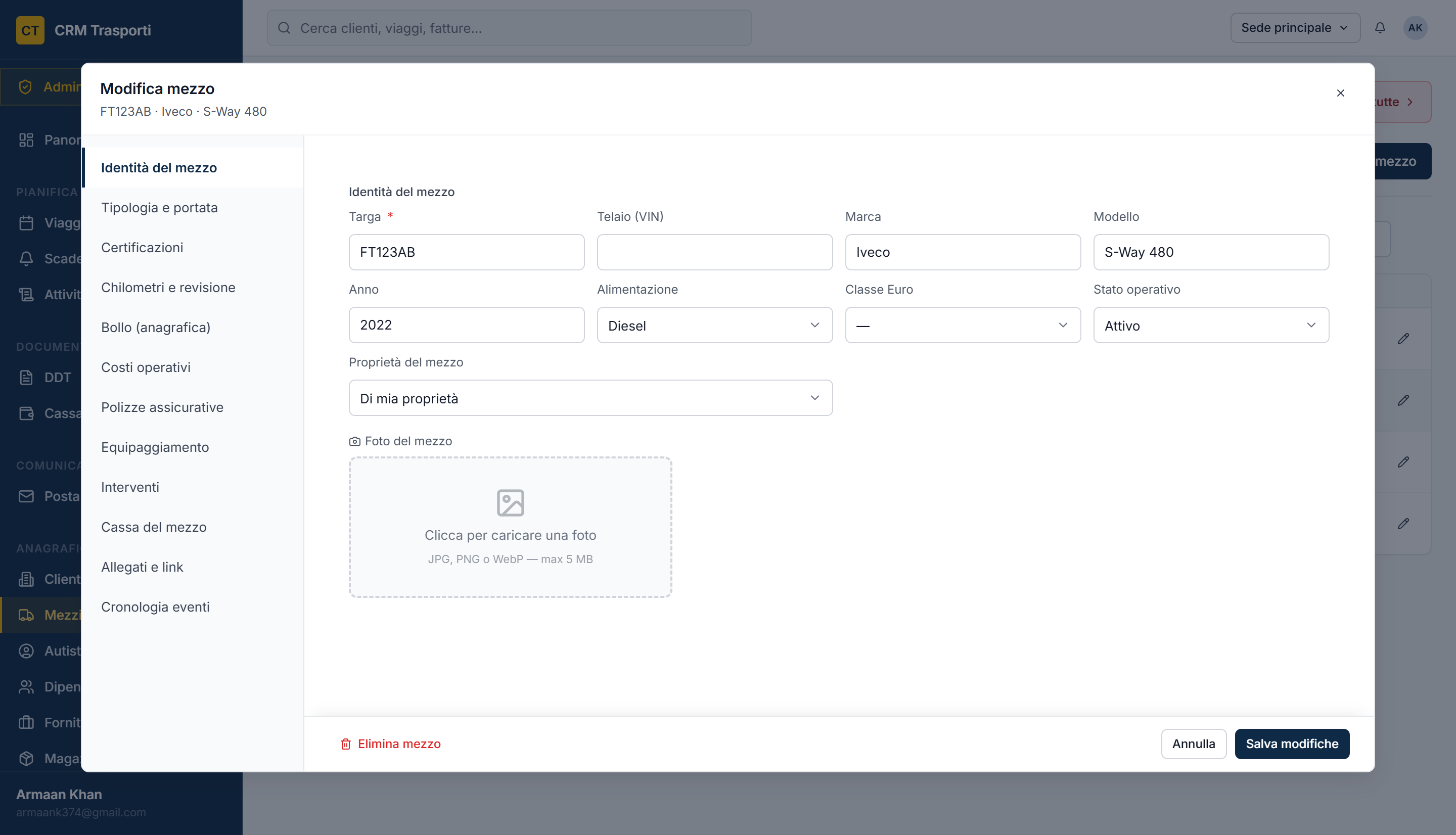Click the Attività checklist icon in sidebar
Screen dimensions: 1456x835
[26, 294]
